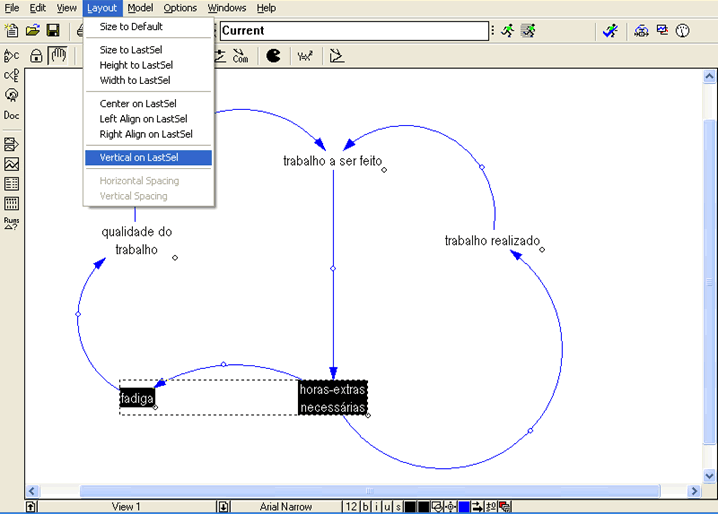The height and width of the screenshot is (515, 719).
Task: Open the View 1 selector
Action: [125, 507]
